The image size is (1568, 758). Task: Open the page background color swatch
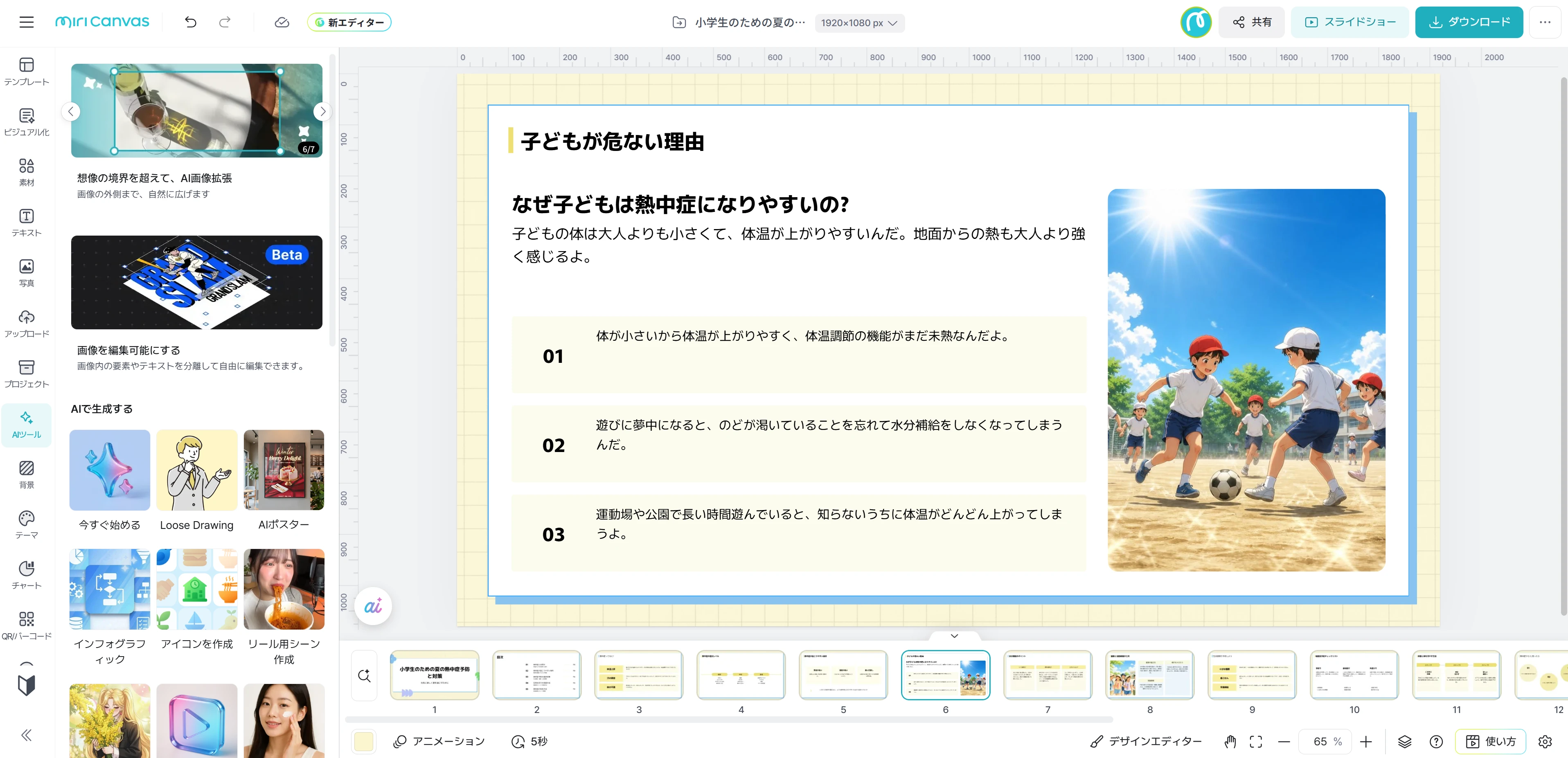tap(363, 741)
